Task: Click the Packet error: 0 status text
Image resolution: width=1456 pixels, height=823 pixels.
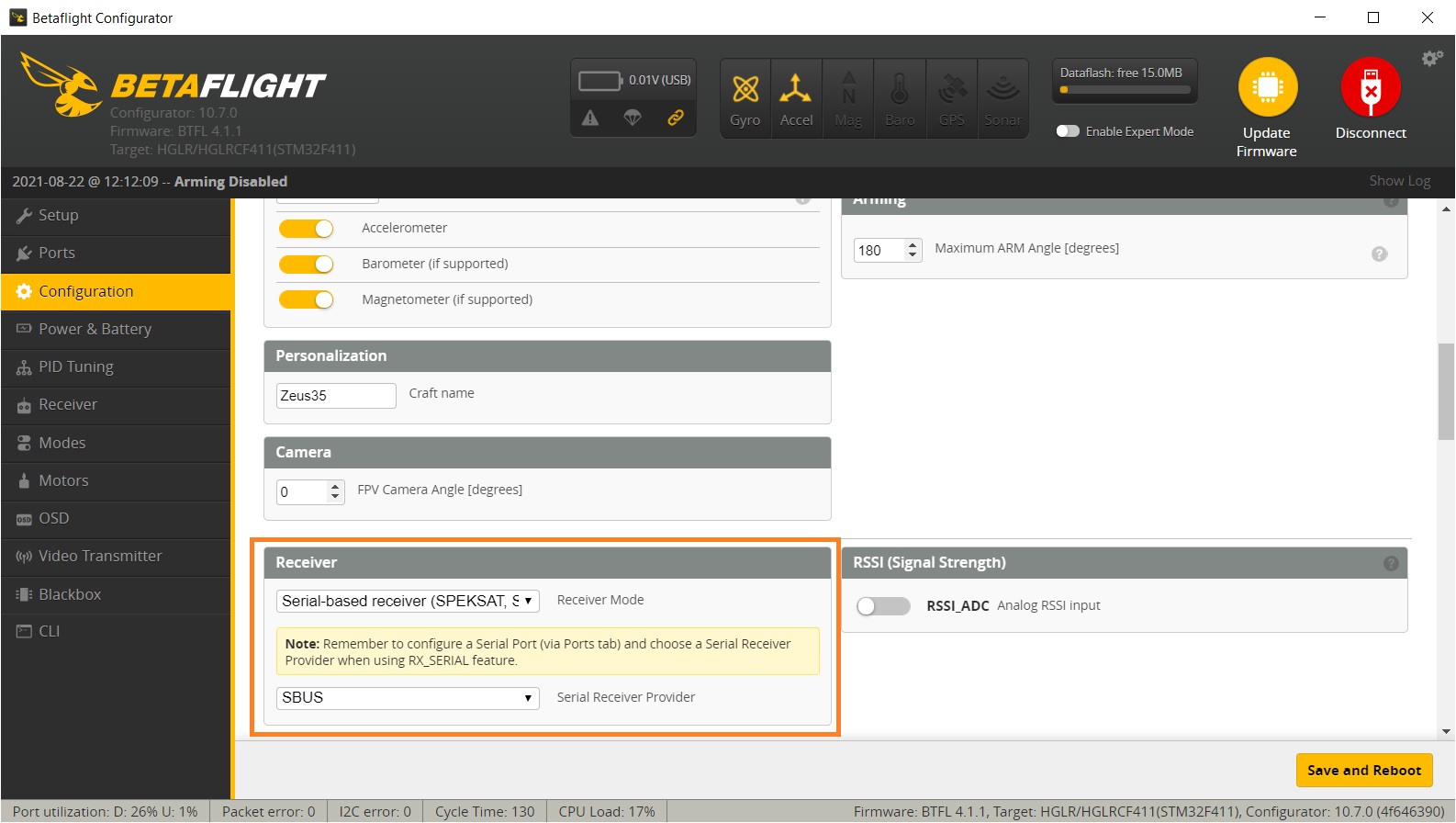Action: 269,812
